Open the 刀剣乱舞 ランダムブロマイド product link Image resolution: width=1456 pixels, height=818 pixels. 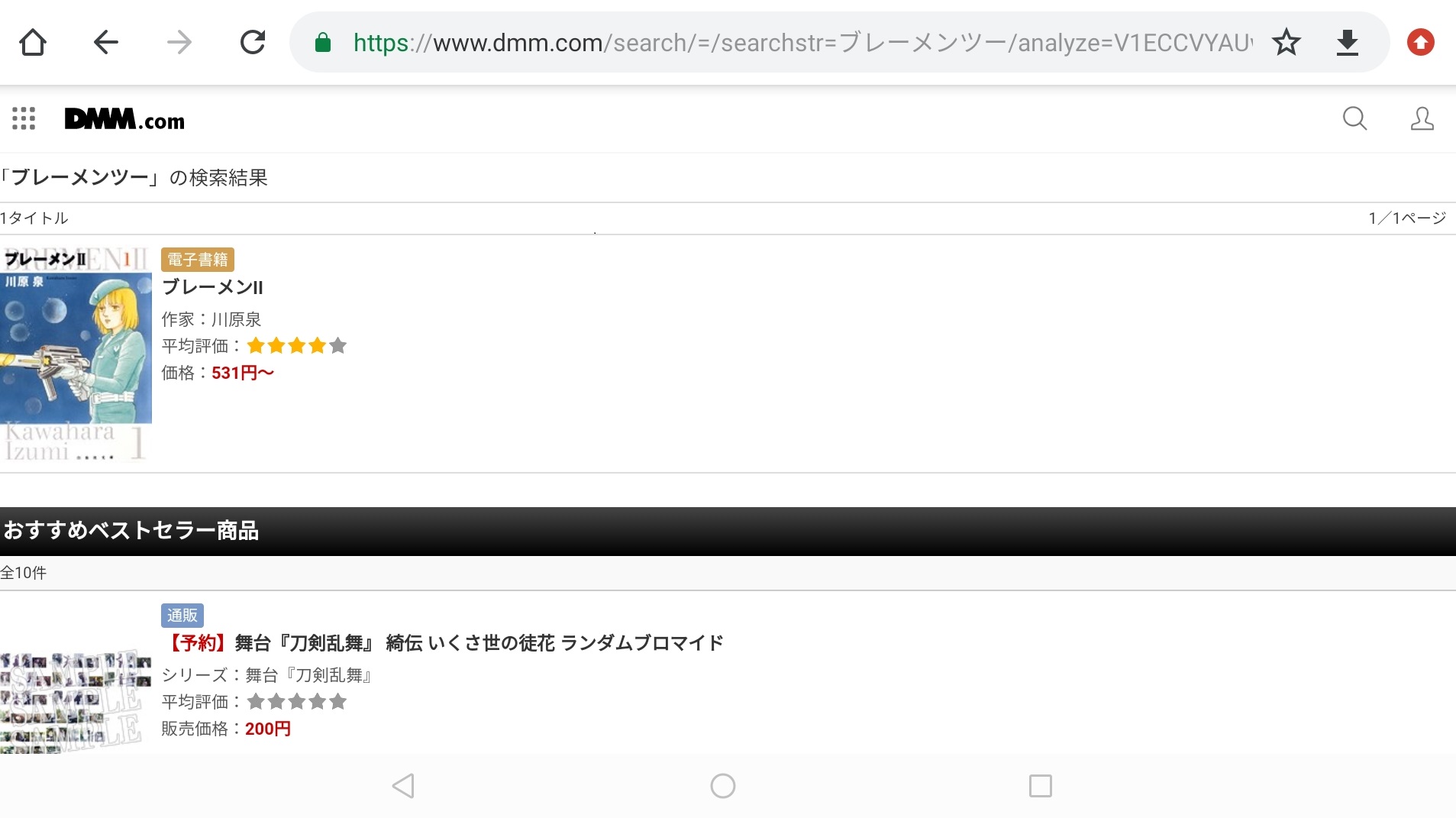[x=443, y=643]
